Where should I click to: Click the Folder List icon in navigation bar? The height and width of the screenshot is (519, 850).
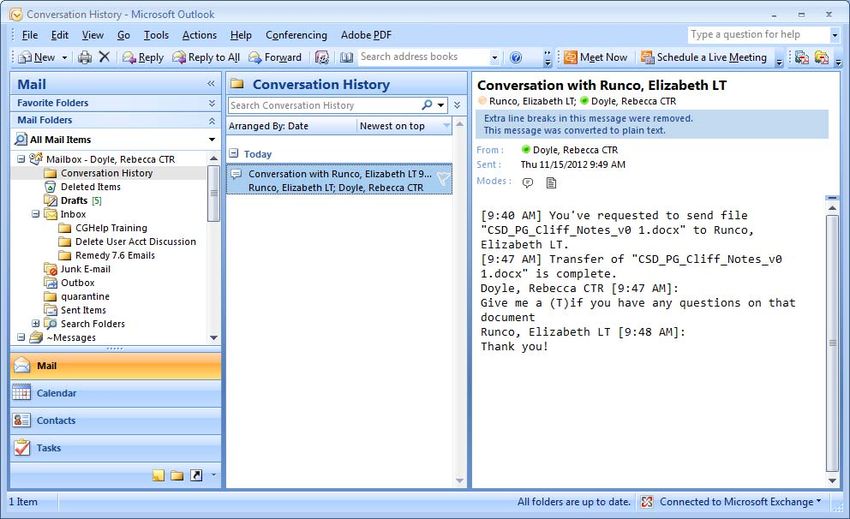click(x=177, y=476)
